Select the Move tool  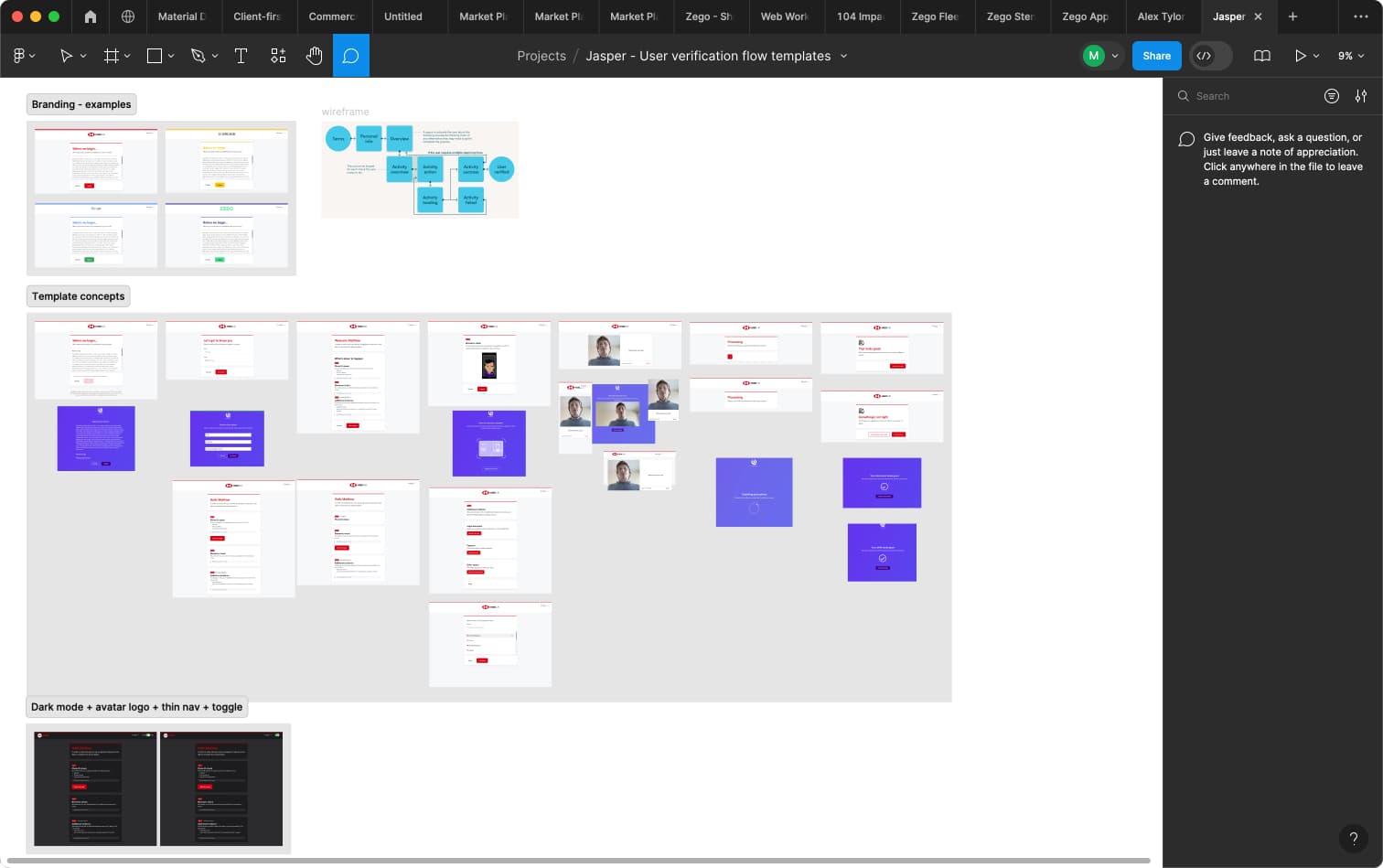64,56
